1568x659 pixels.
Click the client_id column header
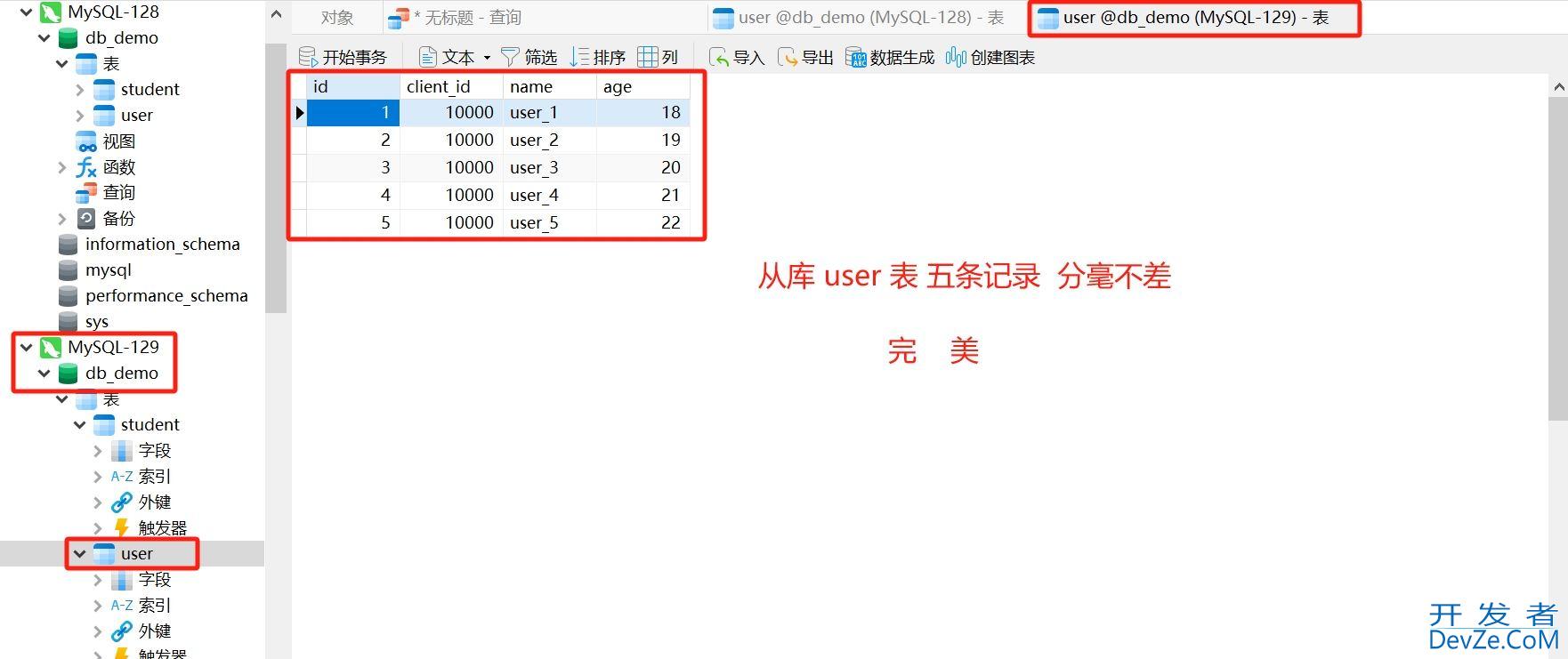(x=451, y=86)
